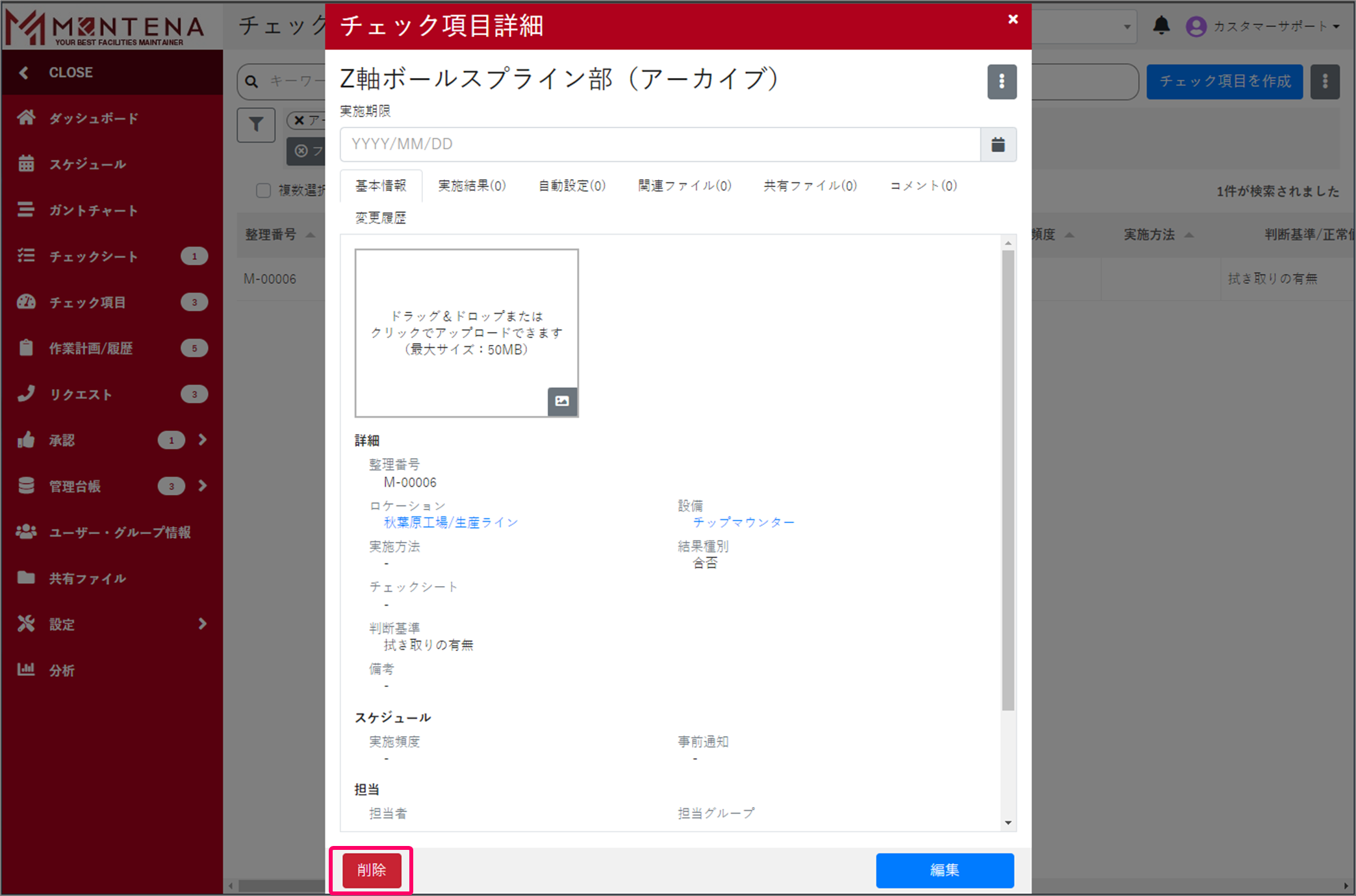The image size is (1356, 896).
Task: Click the detail panel vertical scrollbar
Action: click(x=1007, y=481)
